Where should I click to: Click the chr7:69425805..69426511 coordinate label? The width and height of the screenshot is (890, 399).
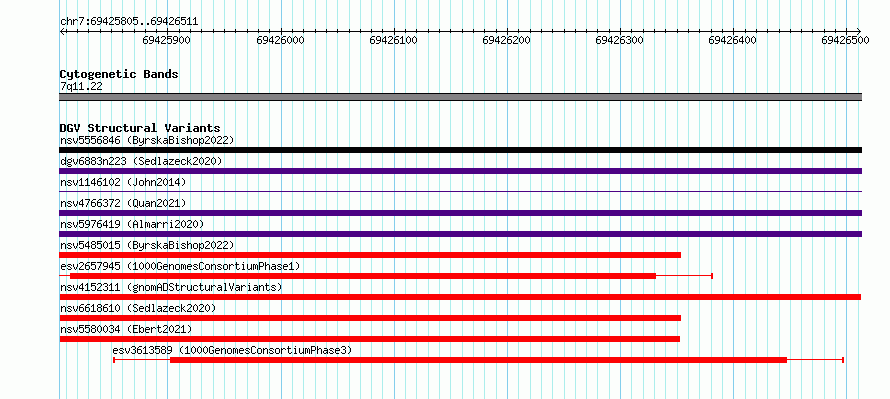click(x=129, y=22)
